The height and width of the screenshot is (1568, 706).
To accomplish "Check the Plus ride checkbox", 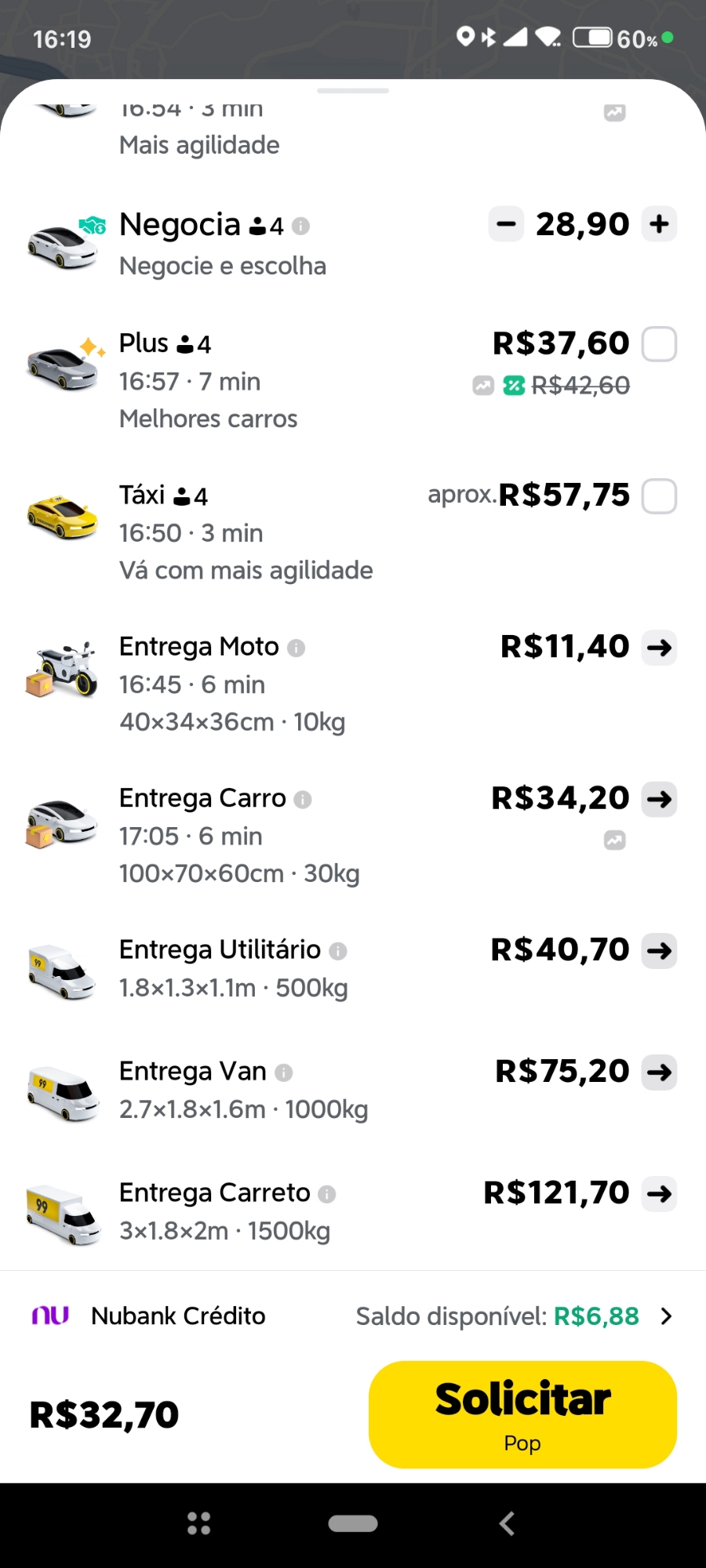I will point(659,344).
